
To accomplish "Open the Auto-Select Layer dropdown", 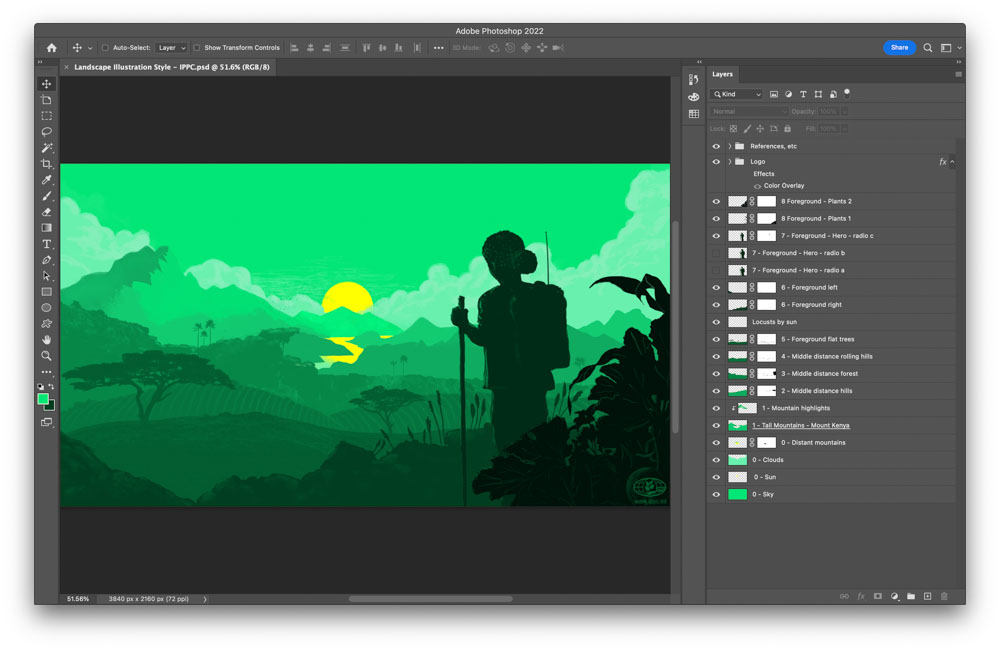I will coord(171,48).
